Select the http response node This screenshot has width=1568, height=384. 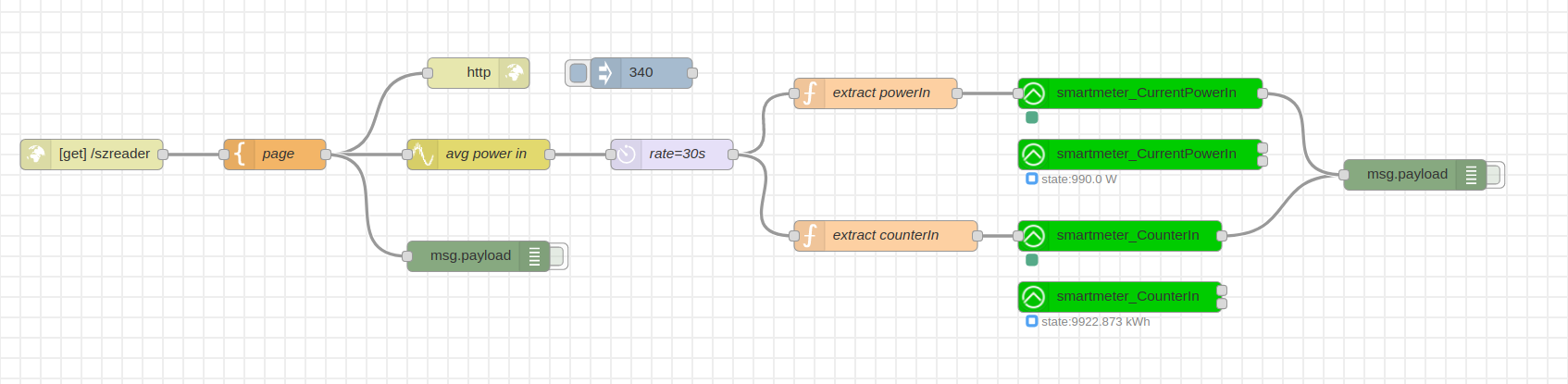coord(479,73)
